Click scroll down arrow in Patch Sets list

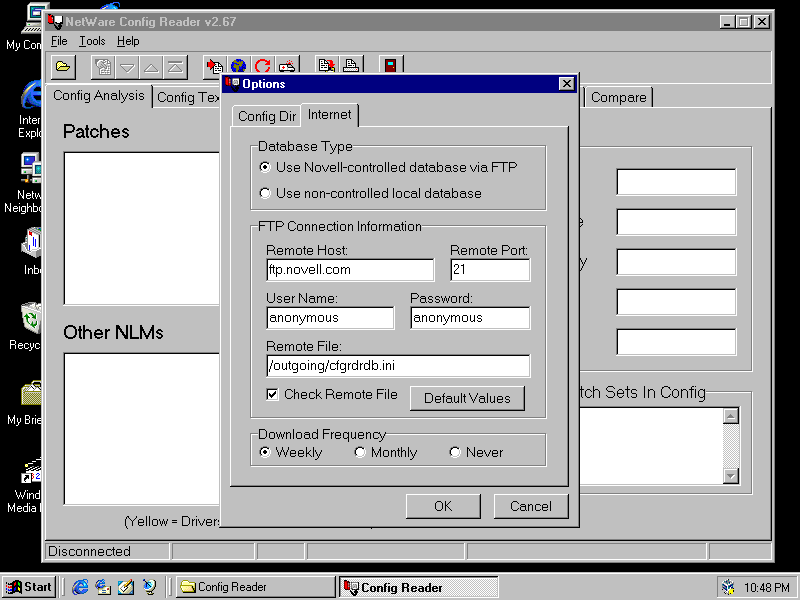(731, 476)
